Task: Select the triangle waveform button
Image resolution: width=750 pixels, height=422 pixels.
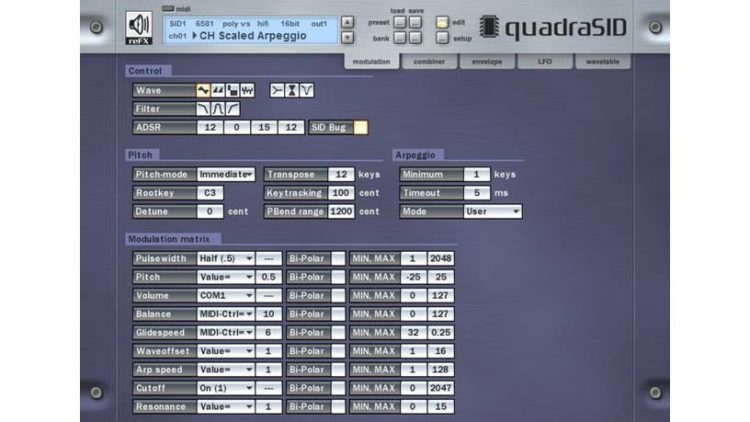Action: (203, 90)
